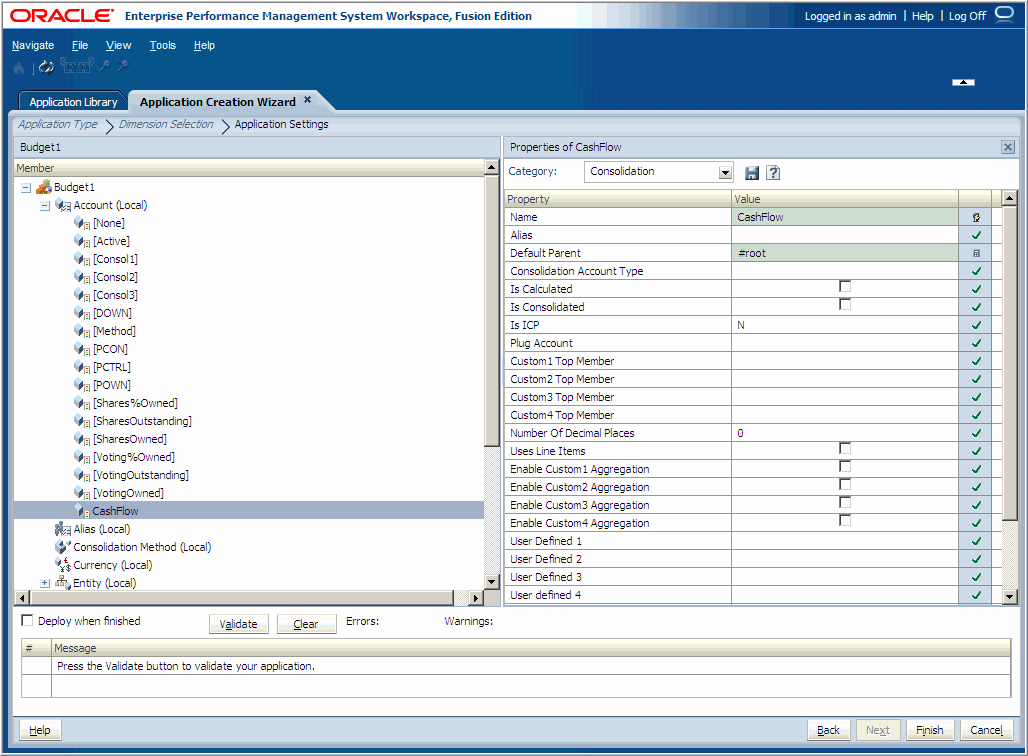
Task: Open the Tools menu
Action: point(162,45)
